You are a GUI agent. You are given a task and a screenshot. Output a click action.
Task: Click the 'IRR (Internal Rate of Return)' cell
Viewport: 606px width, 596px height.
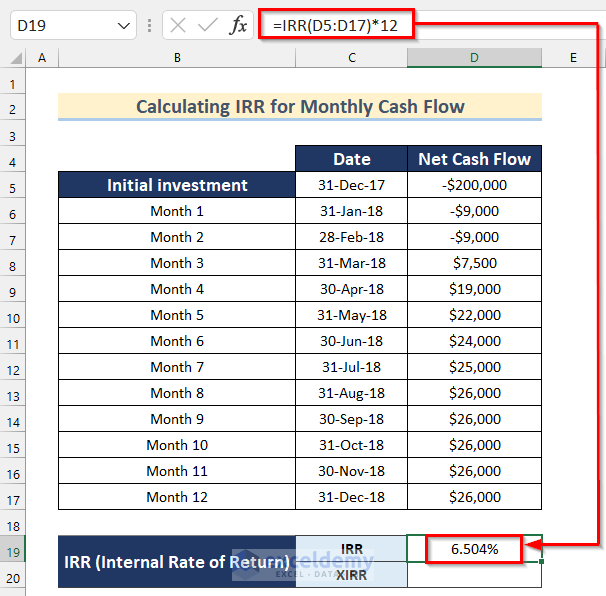[177, 562]
